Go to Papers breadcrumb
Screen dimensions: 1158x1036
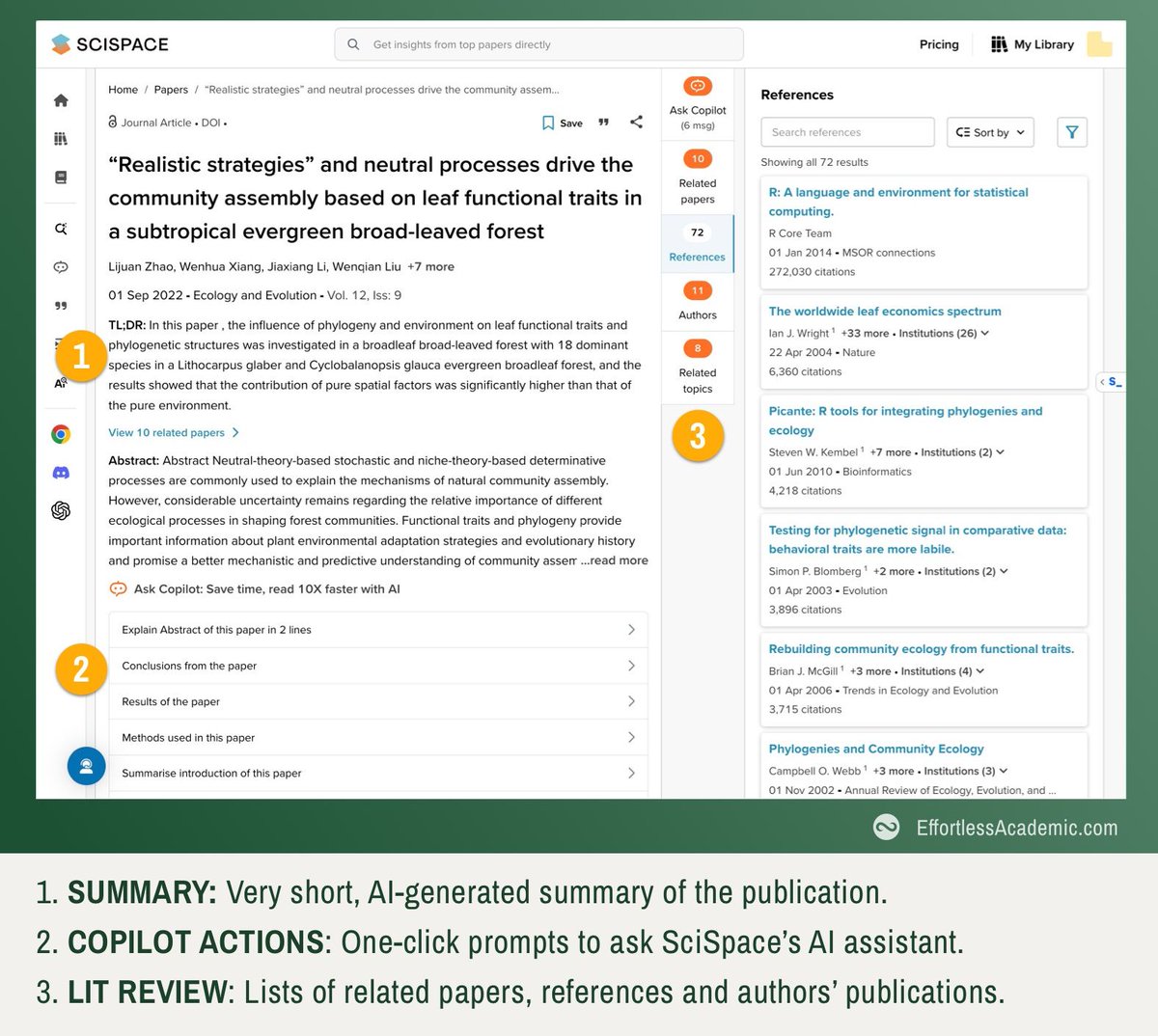[x=171, y=90]
